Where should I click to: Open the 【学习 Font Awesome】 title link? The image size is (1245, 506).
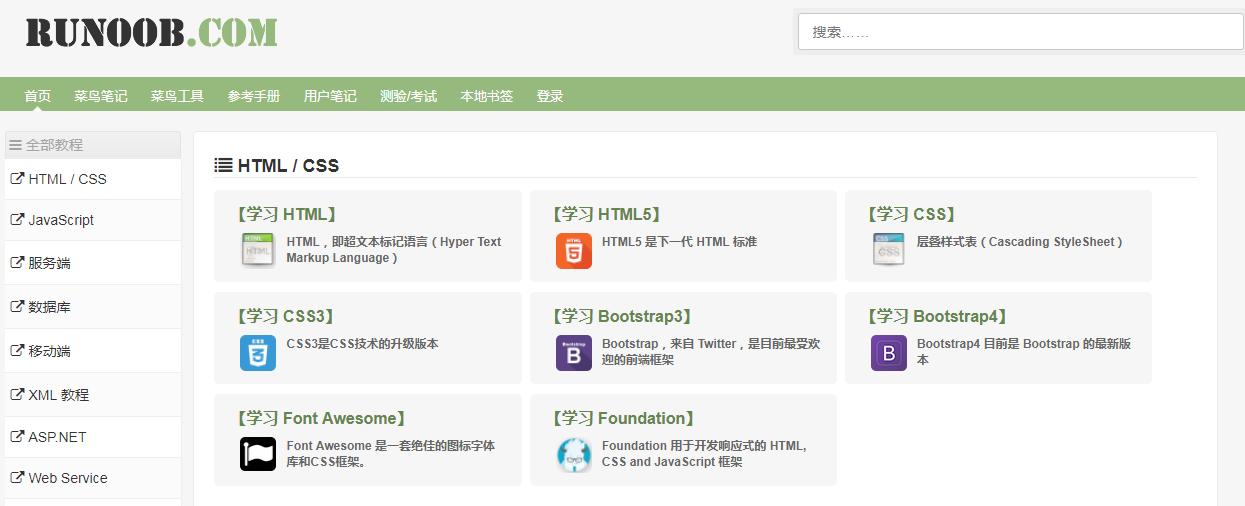point(321,418)
